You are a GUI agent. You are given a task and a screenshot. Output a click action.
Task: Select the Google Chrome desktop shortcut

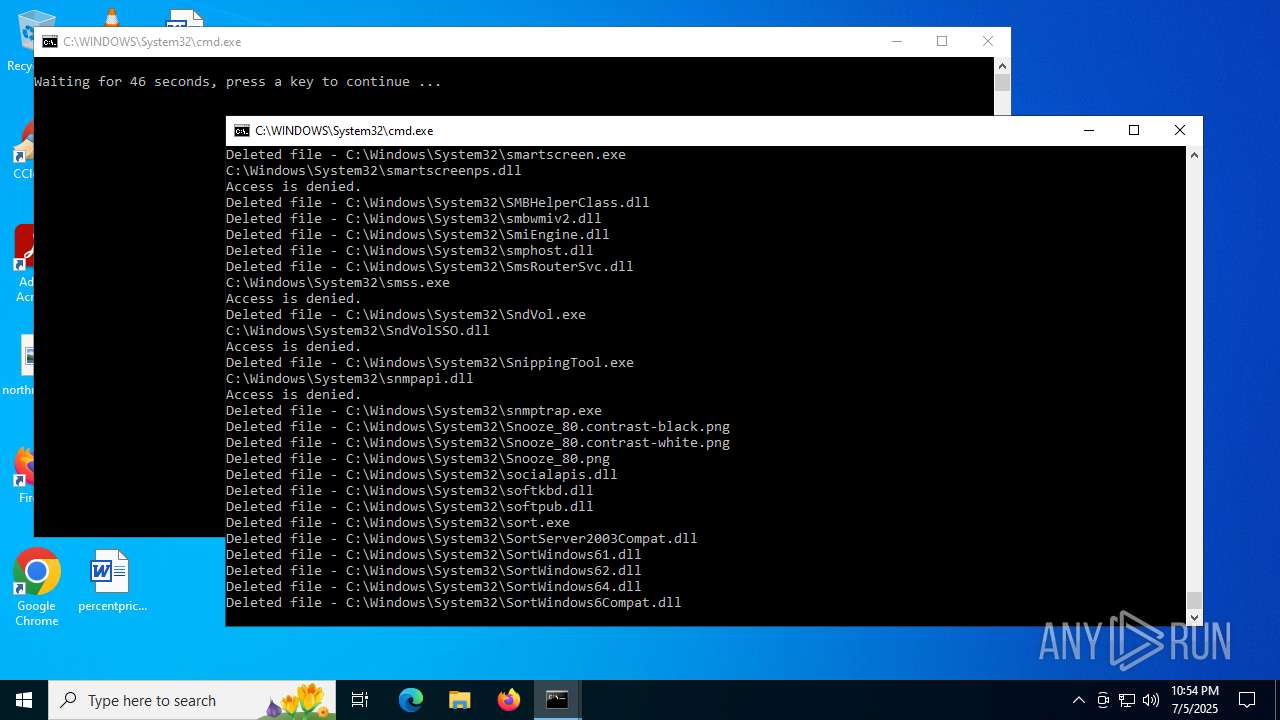(37, 588)
